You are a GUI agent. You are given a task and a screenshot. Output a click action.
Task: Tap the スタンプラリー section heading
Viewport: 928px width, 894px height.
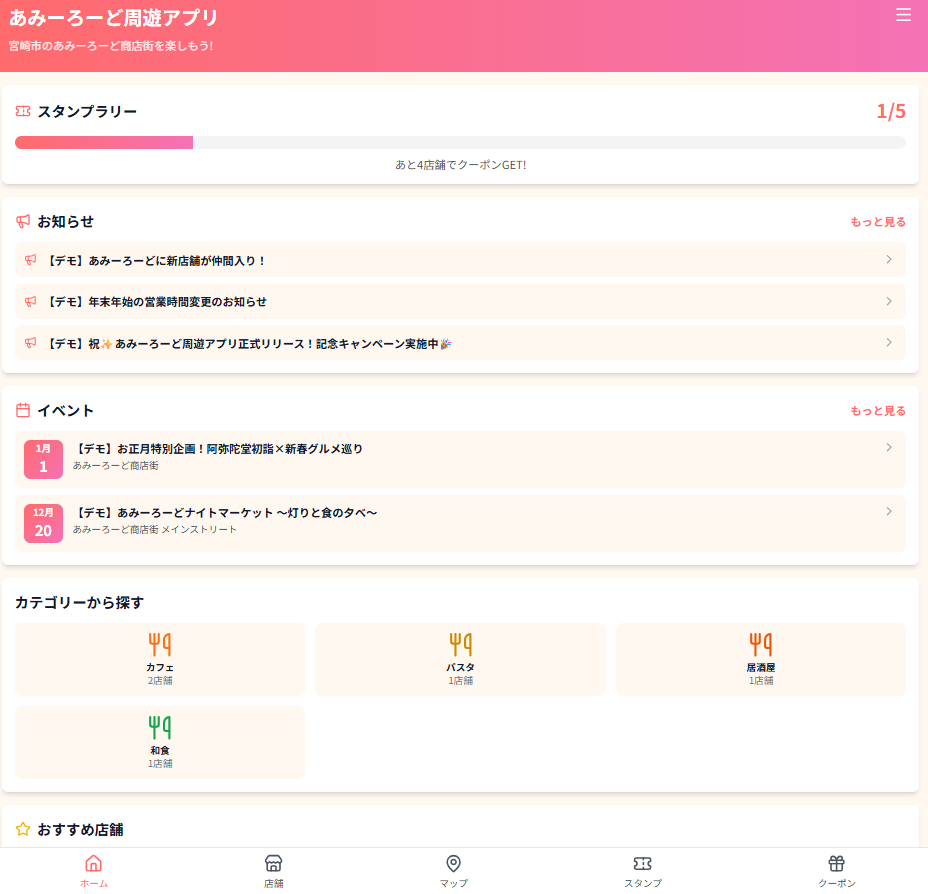86,111
